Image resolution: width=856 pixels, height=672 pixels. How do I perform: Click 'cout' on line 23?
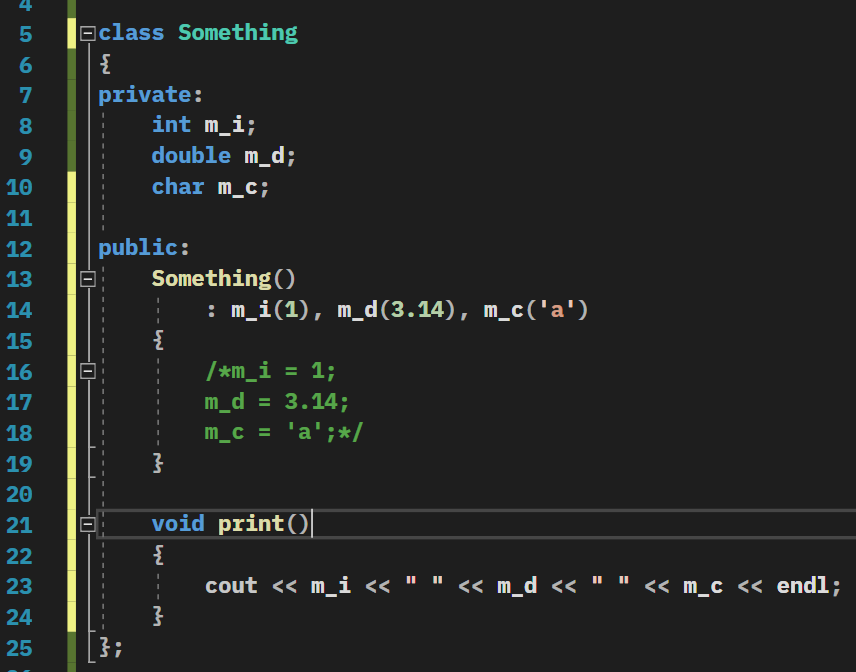pyautogui.click(x=231, y=586)
